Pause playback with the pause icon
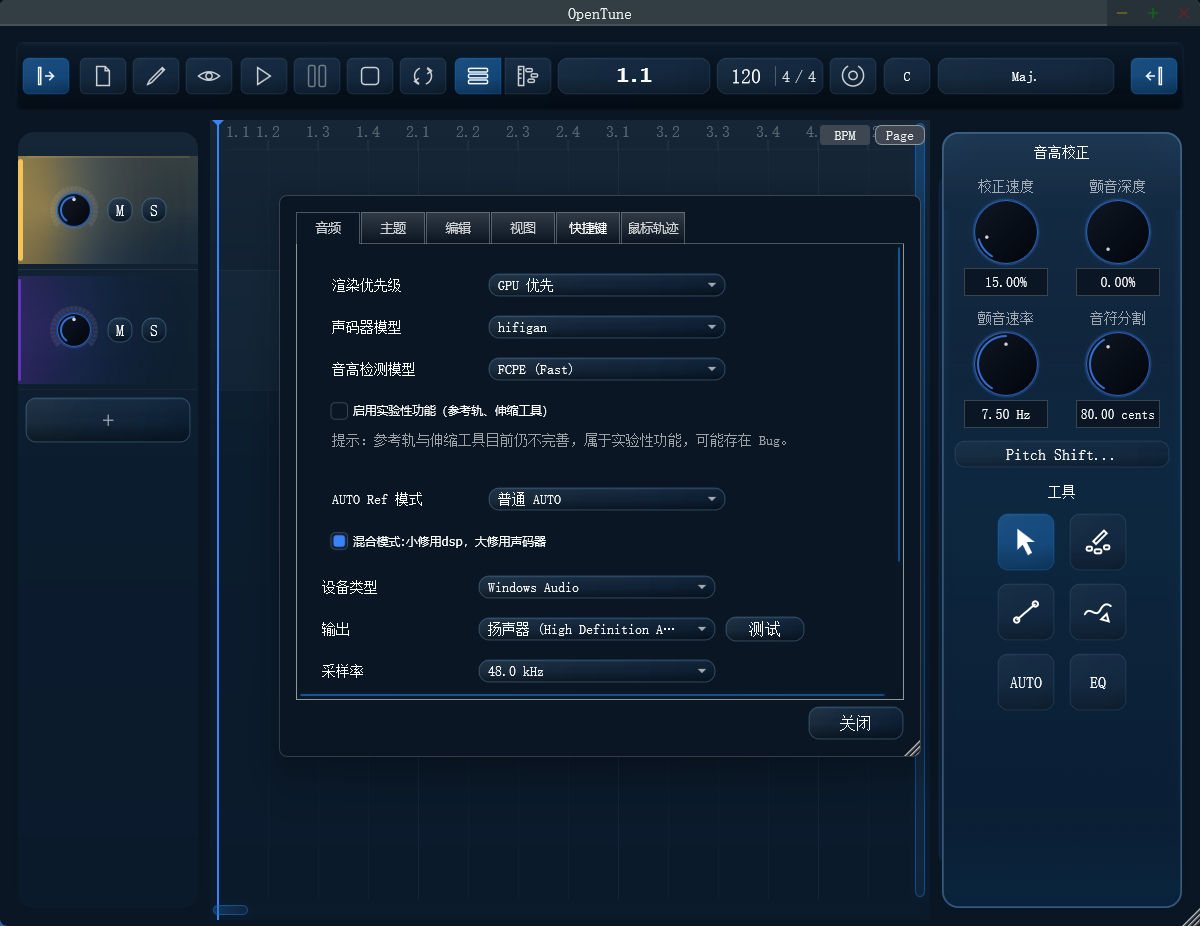 (x=317, y=76)
